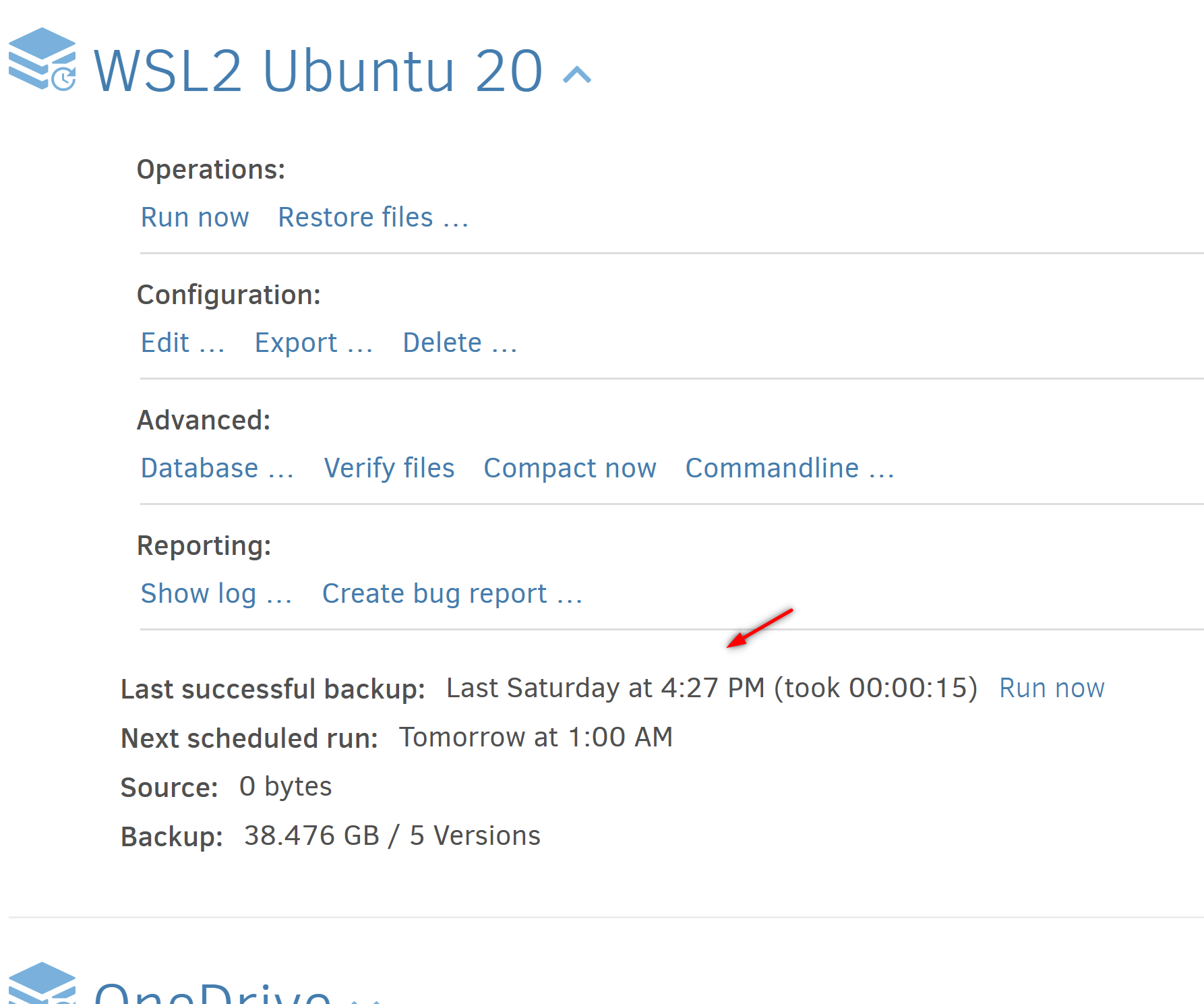Click the next scheduled run time
The image size is (1204, 1004).
(535, 738)
